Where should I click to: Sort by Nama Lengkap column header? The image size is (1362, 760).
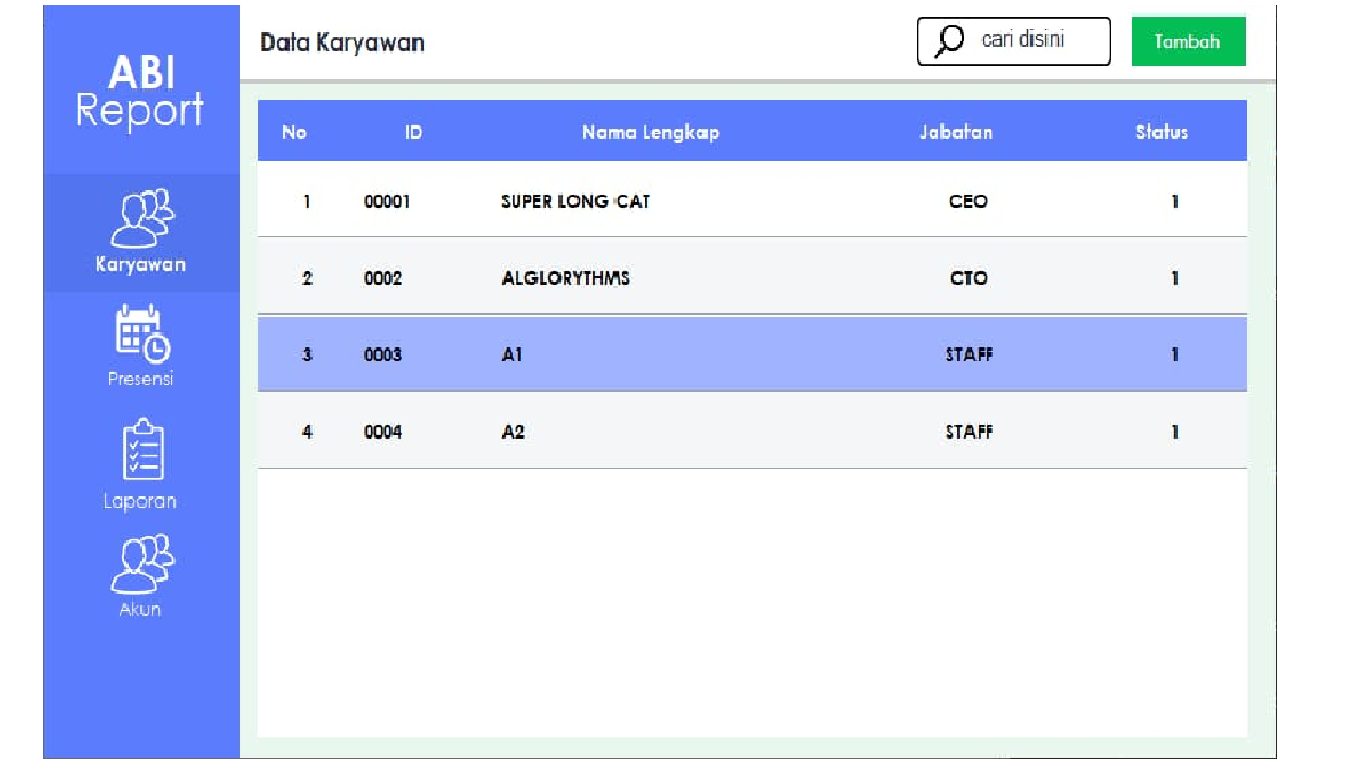click(650, 132)
